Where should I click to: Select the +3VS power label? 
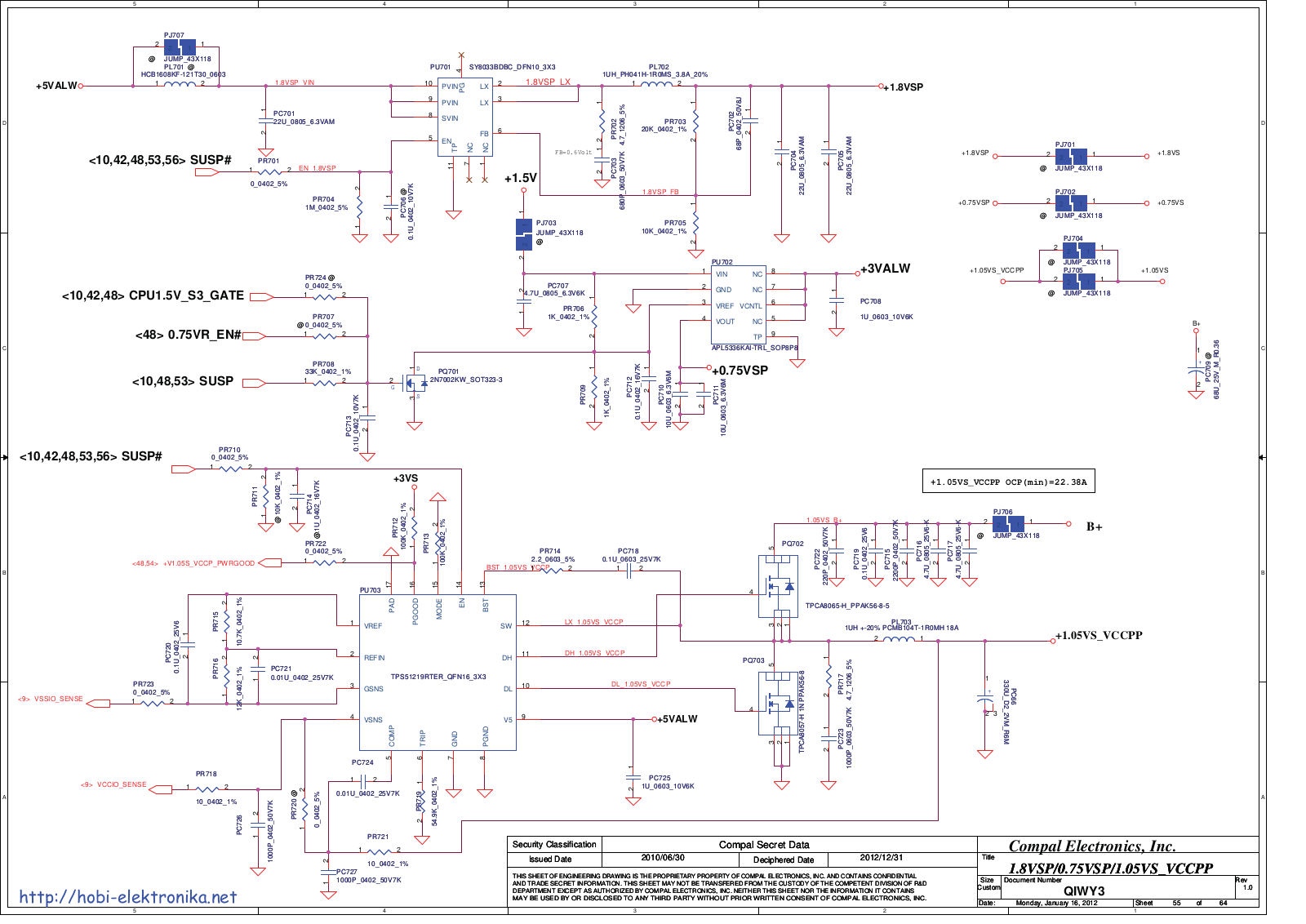pyautogui.click(x=406, y=478)
